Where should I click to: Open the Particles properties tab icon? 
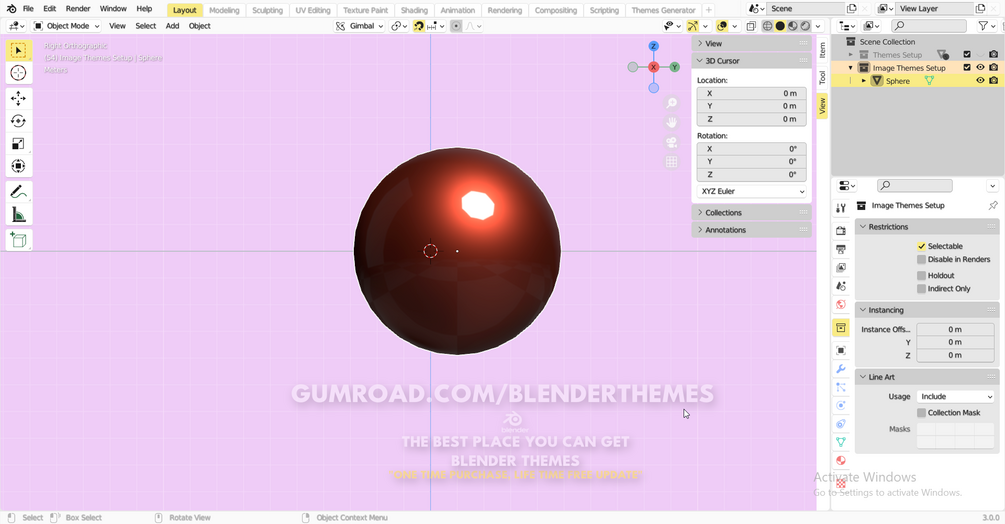coord(841,388)
